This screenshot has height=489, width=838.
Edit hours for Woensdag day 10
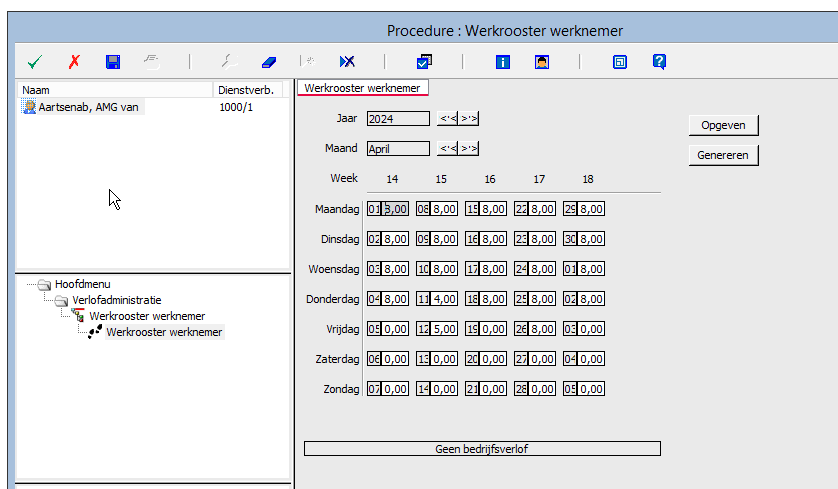click(444, 269)
